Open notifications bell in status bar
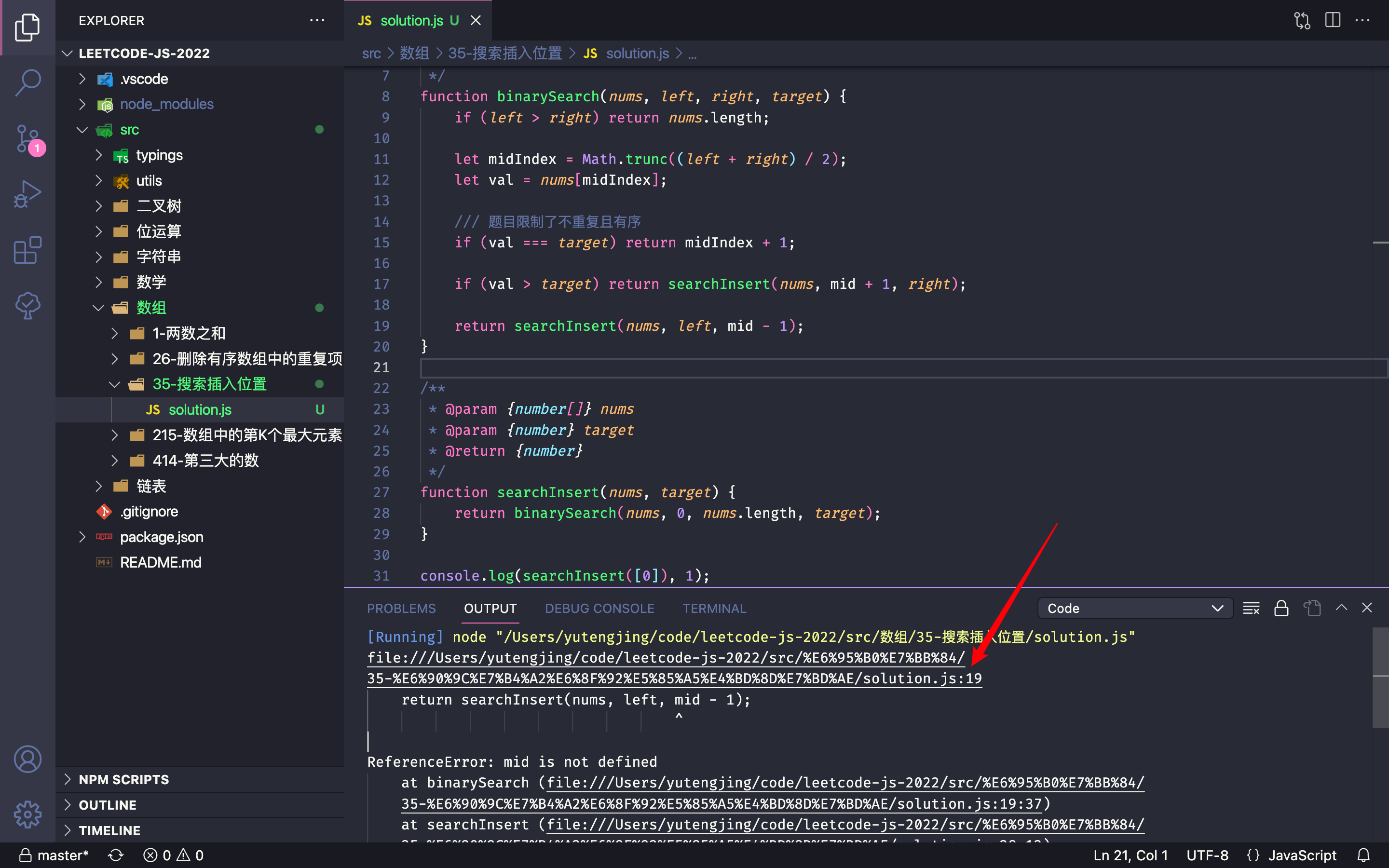The height and width of the screenshot is (868, 1389). click(1364, 855)
